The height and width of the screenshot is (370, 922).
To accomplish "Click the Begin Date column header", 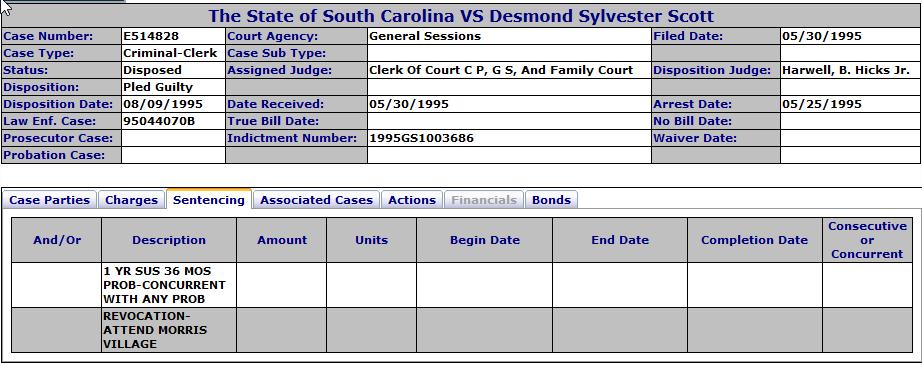I will click(x=485, y=240).
